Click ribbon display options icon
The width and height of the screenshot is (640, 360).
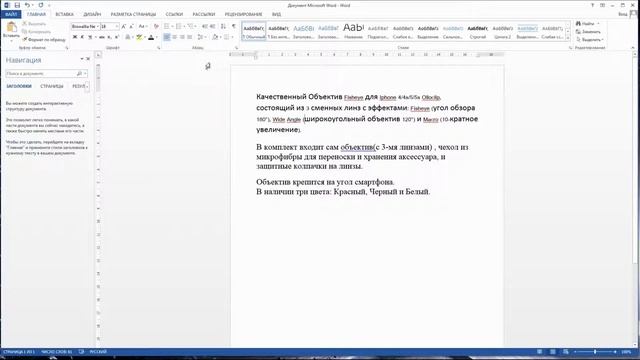(602, 5)
